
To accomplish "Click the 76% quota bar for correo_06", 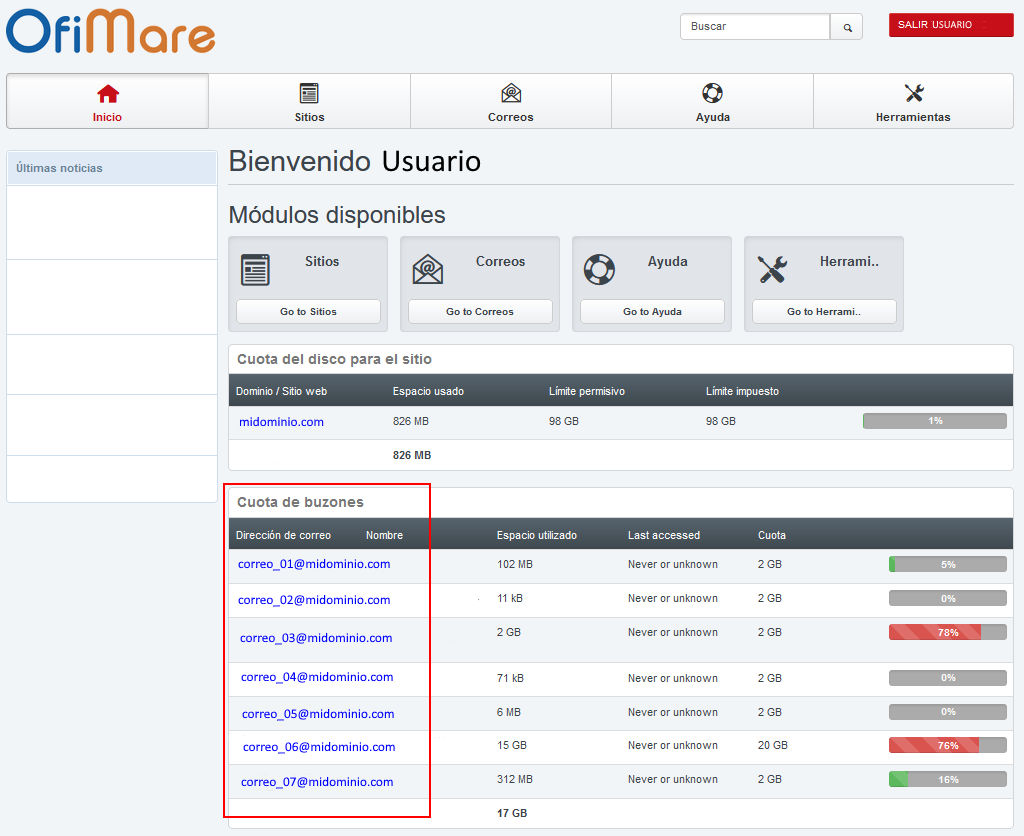I will pyautogui.click(x=948, y=745).
